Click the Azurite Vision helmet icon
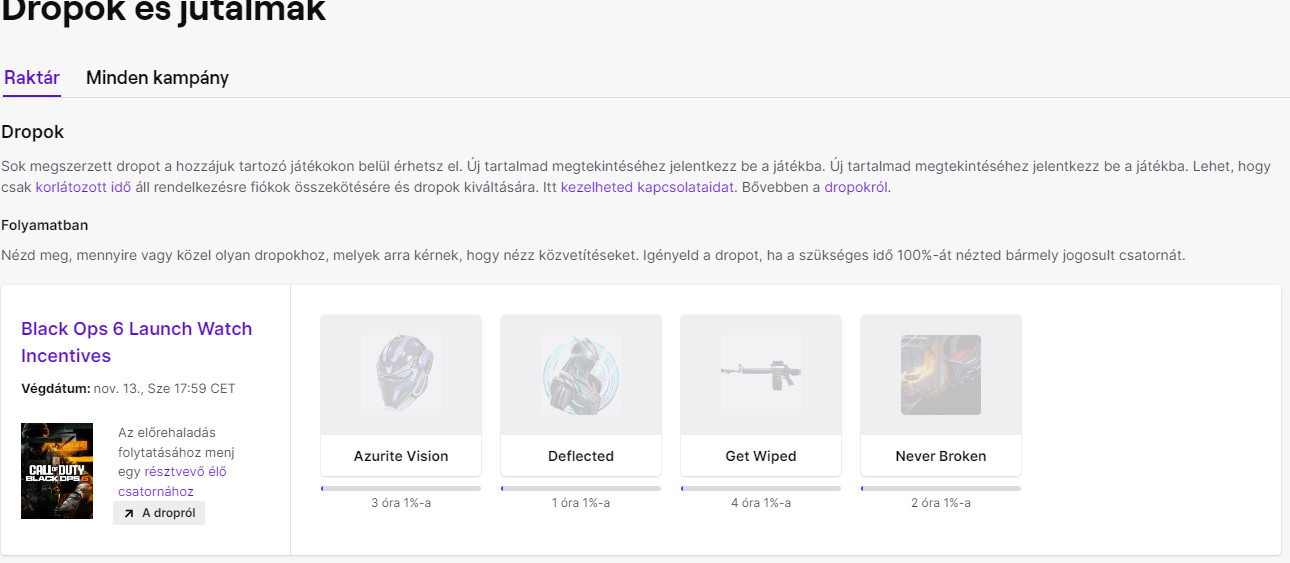The image size is (1290, 563). (x=400, y=374)
